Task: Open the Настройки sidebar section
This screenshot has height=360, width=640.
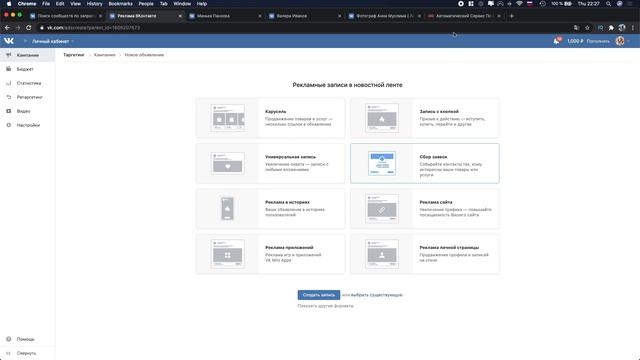Action: click(27, 125)
